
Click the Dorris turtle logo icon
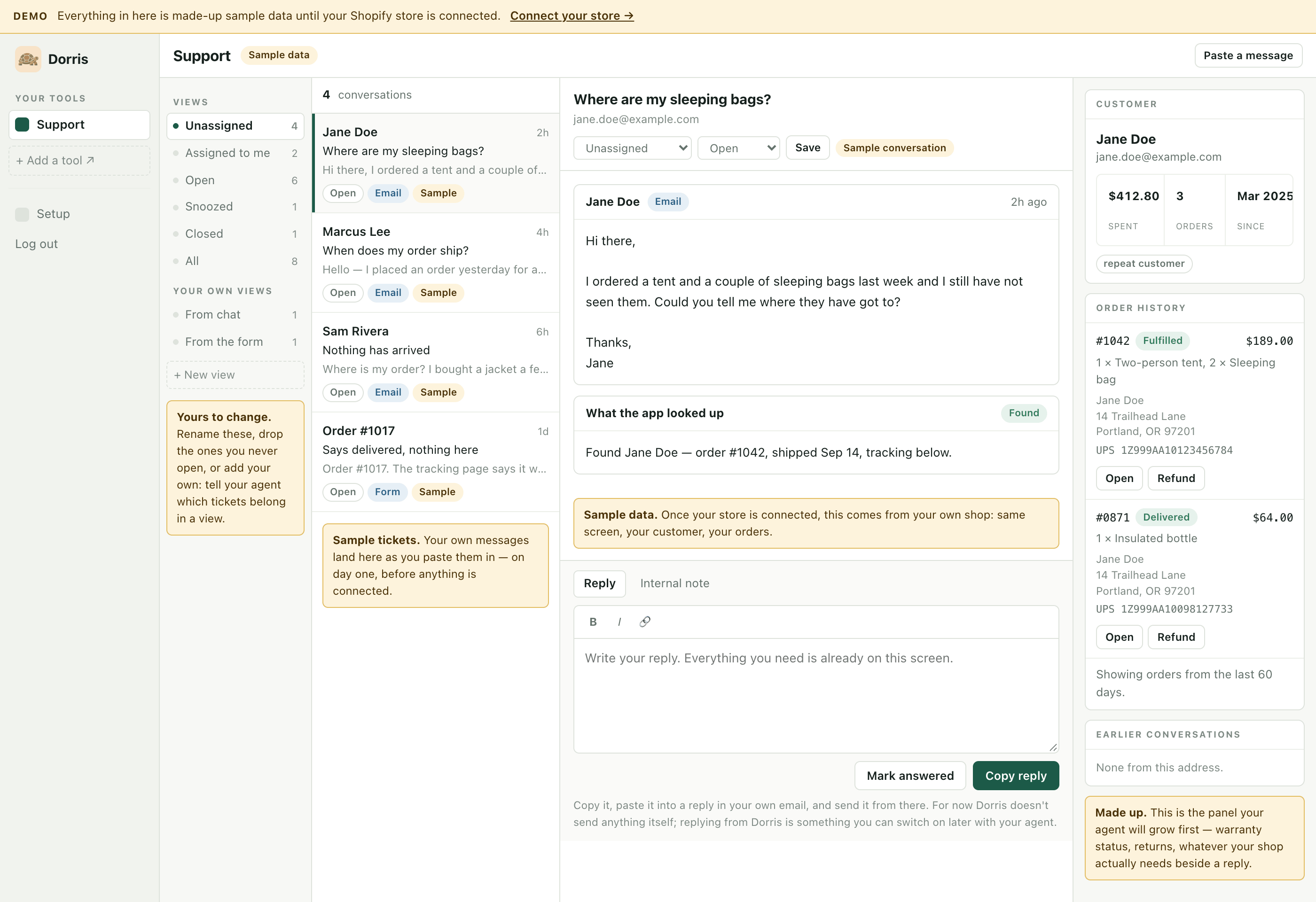tap(28, 59)
